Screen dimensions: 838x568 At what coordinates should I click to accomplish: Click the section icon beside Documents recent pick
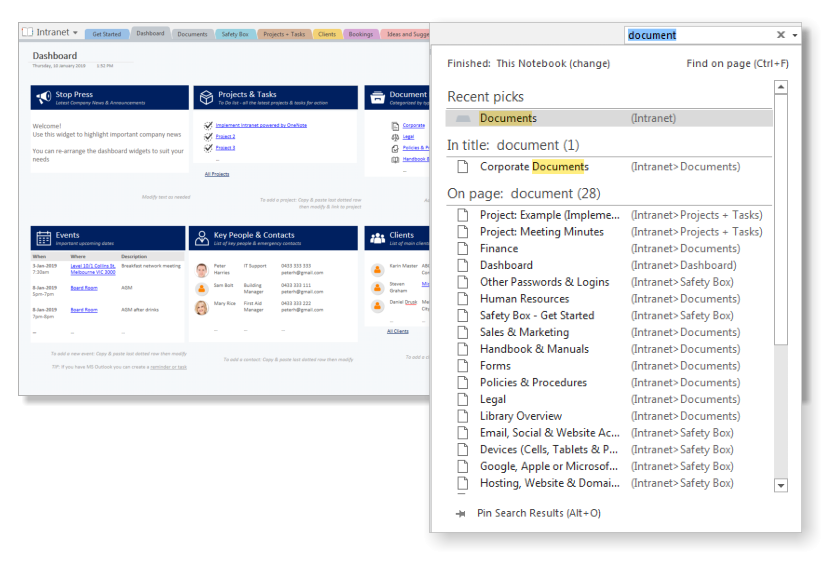tap(463, 118)
